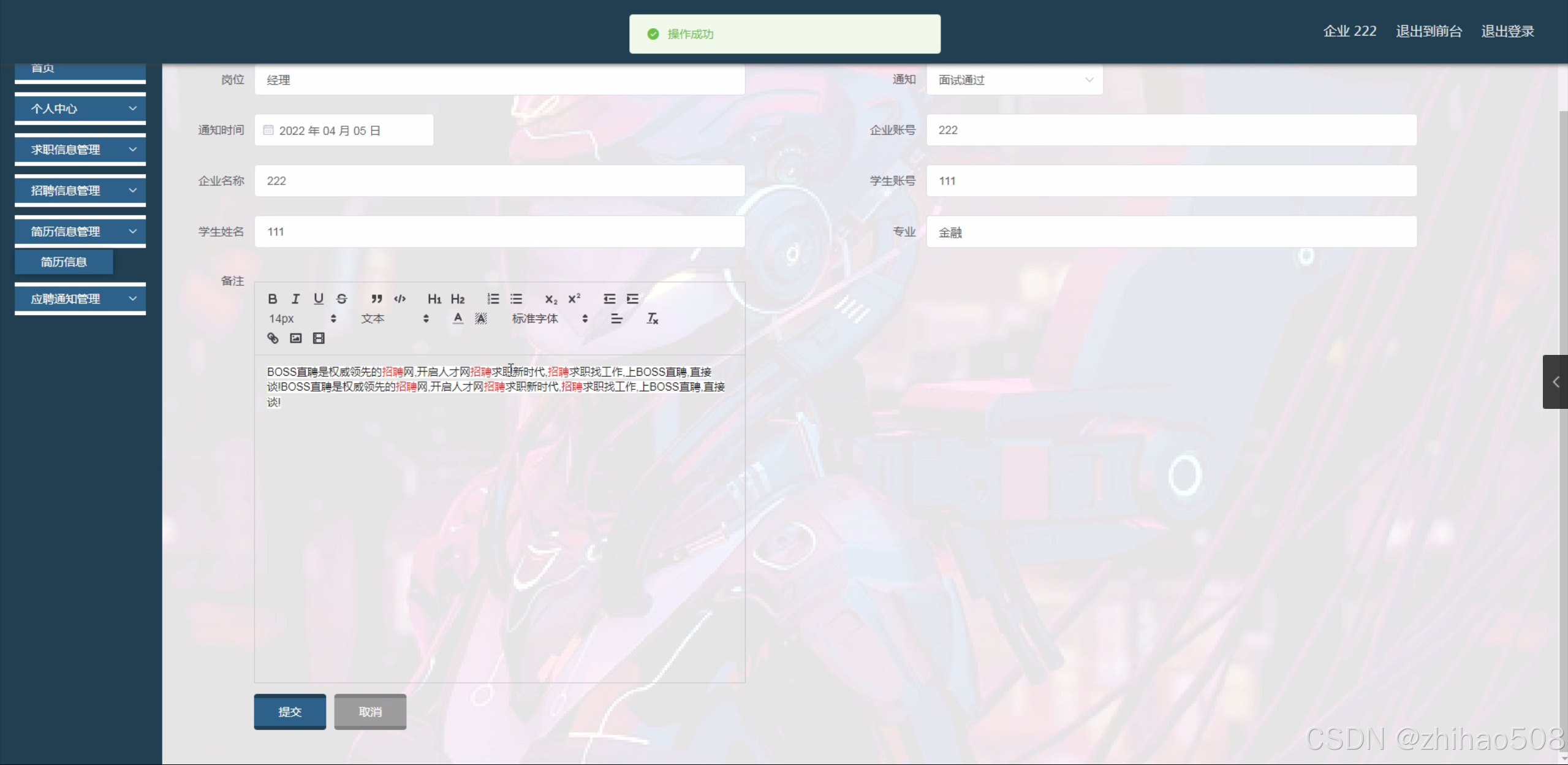
Task: Insert a video with the film icon
Action: click(x=319, y=338)
